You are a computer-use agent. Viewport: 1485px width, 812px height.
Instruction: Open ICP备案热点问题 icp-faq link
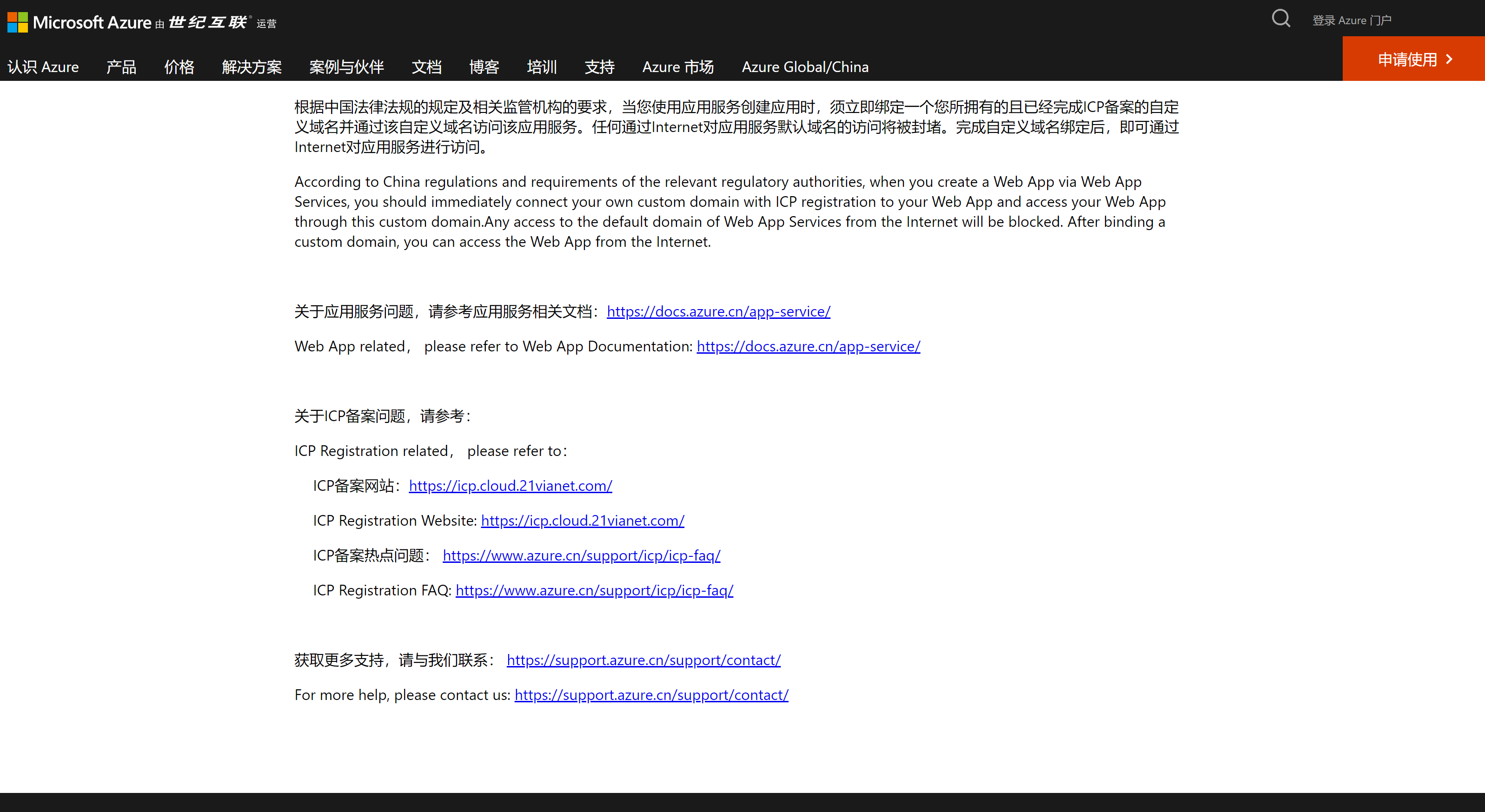point(581,555)
